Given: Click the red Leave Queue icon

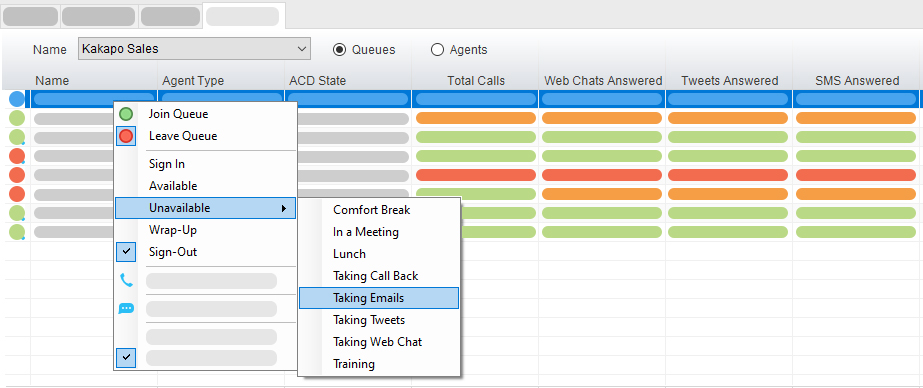Looking at the screenshot, I should [126, 136].
